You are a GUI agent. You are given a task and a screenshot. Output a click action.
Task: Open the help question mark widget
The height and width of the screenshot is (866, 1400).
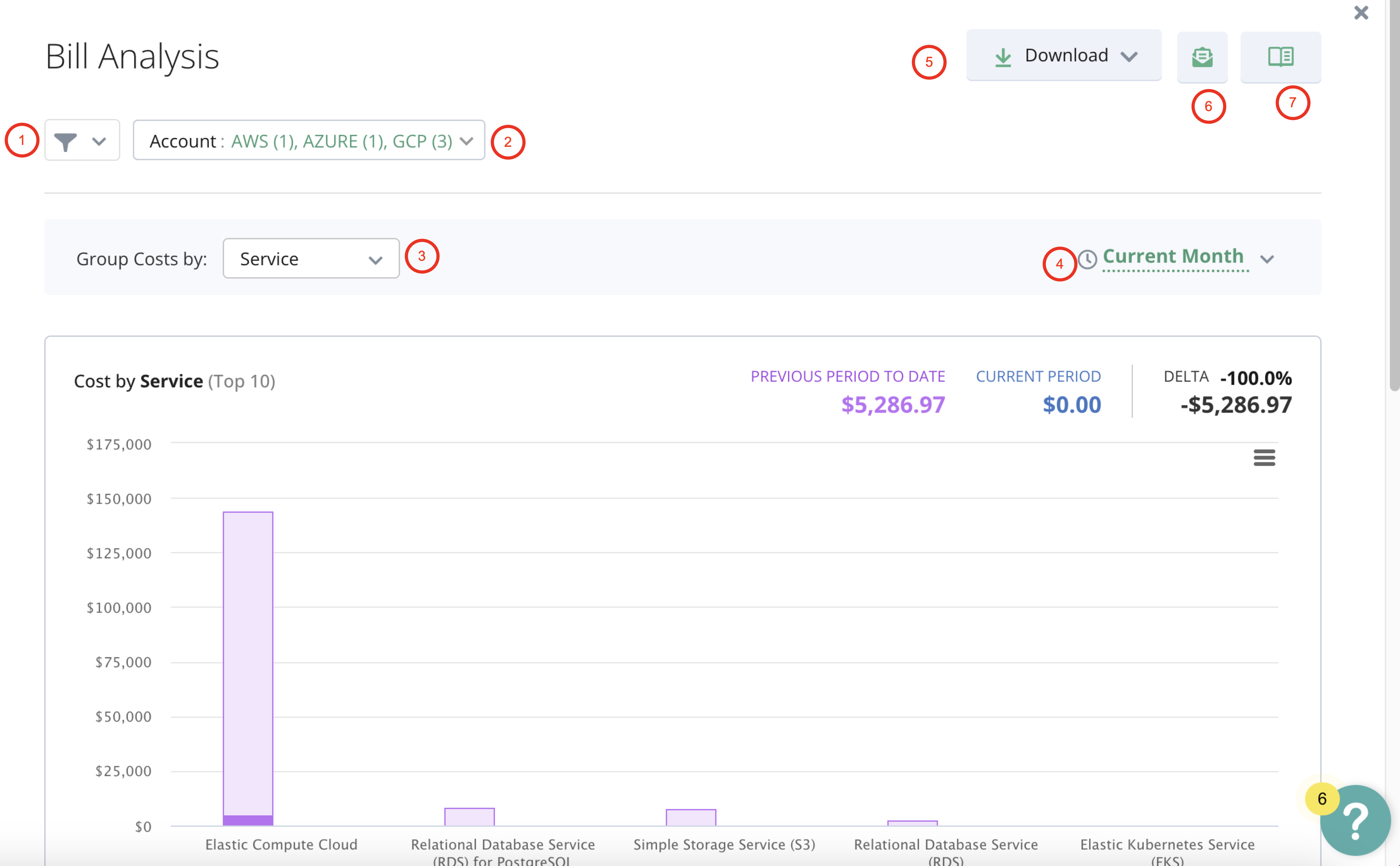click(1355, 821)
